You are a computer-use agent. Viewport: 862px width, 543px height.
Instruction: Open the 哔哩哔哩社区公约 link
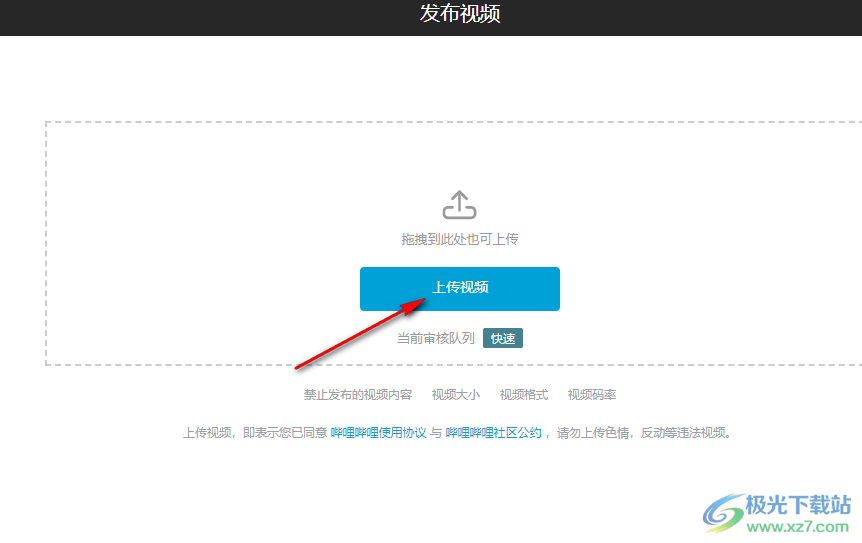click(x=493, y=433)
